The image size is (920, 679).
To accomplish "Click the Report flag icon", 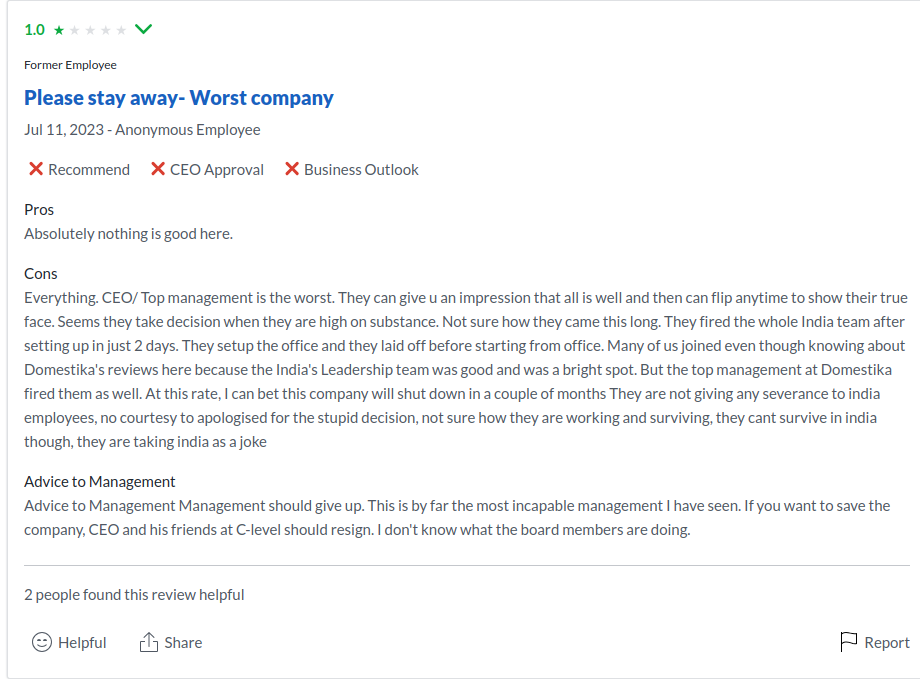I will point(848,642).
